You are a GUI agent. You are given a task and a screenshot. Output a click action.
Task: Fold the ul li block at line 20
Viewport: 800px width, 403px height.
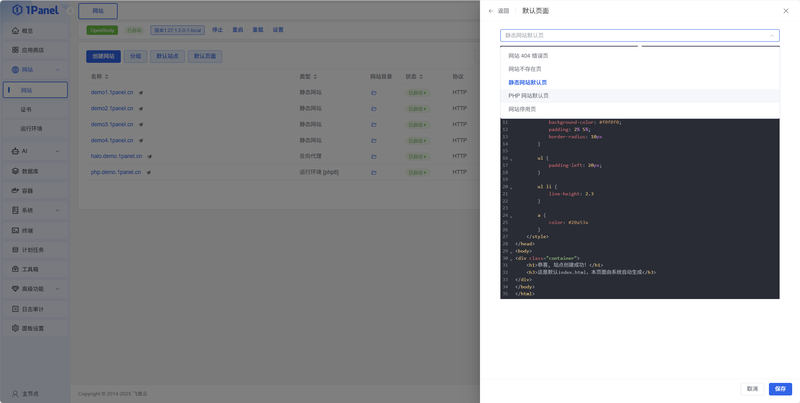tap(511, 187)
